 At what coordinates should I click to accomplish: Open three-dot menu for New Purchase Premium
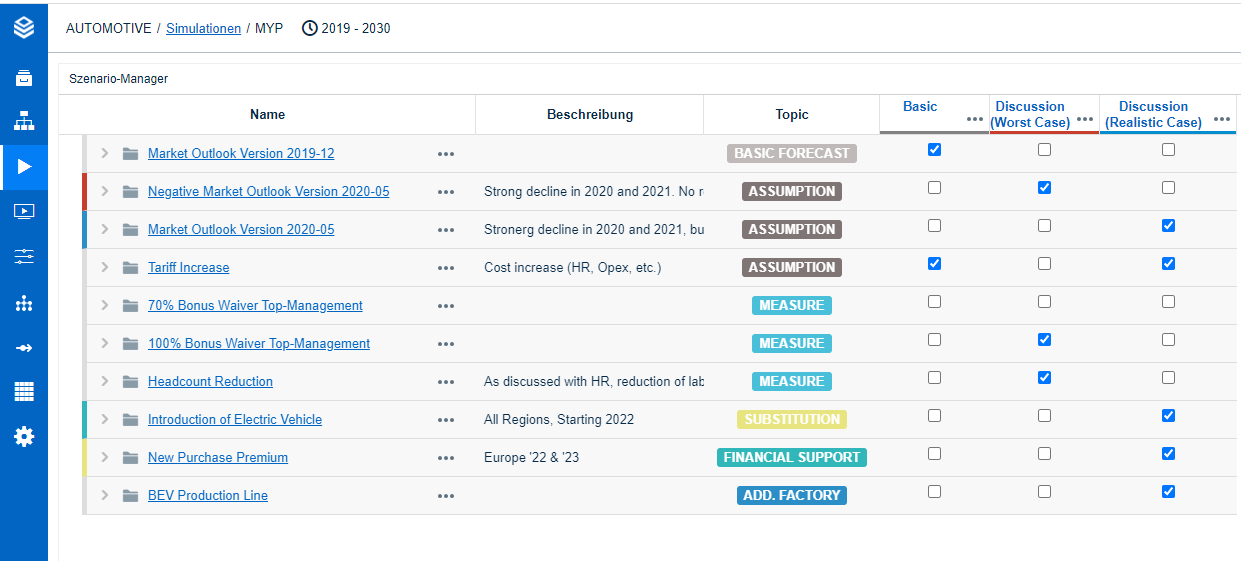click(x=446, y=458)
